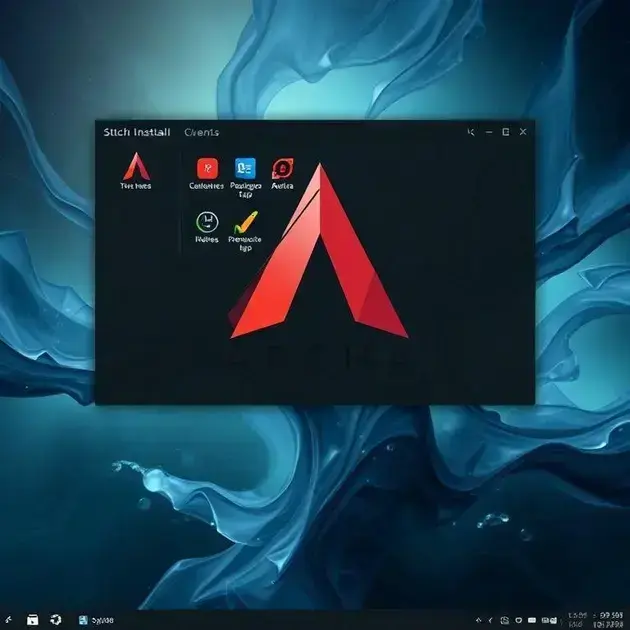The height and width of the screenshot is (630, 630).
Task: Open the green circle face icon
Action: tap(207, 222)
